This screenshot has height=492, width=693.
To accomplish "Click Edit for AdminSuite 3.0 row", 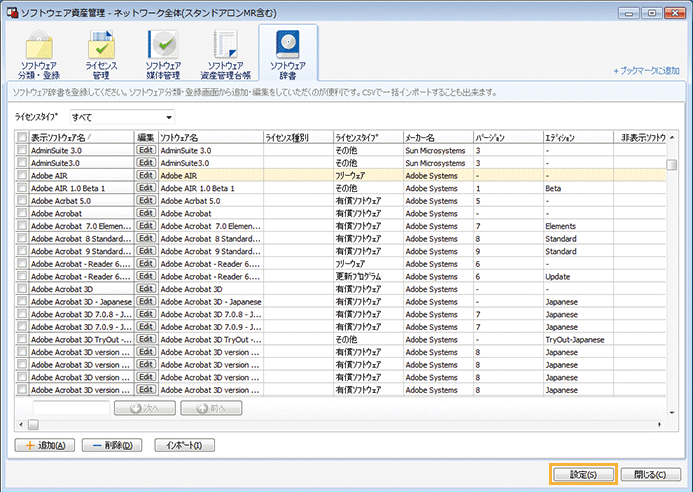I will coord(146,150).
